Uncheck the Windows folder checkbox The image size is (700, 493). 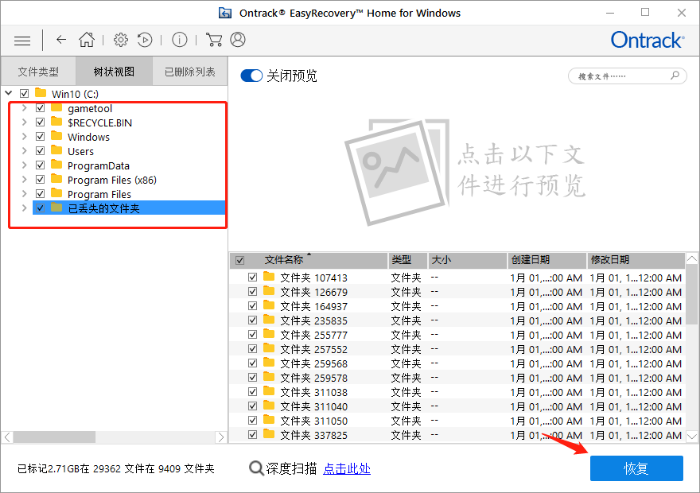pos(40,136)
